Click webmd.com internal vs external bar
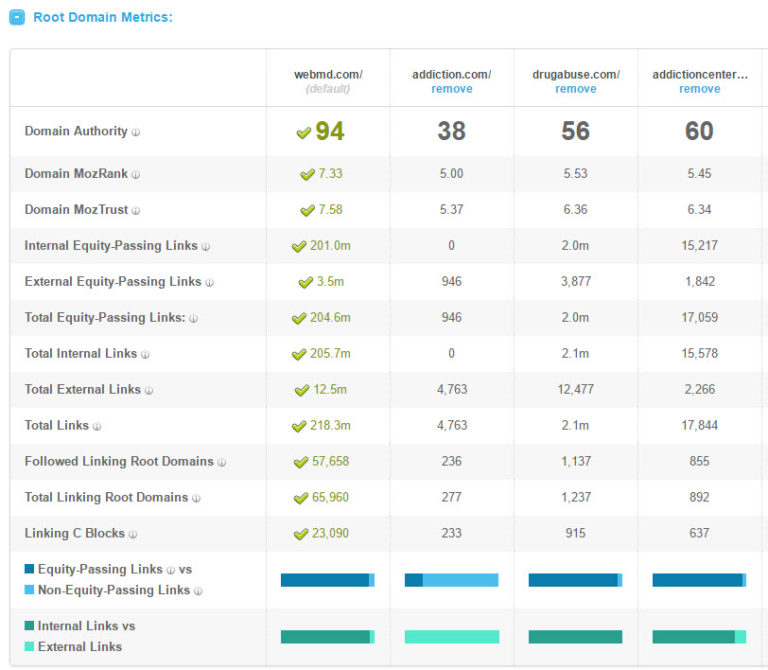 coord(328,637)
